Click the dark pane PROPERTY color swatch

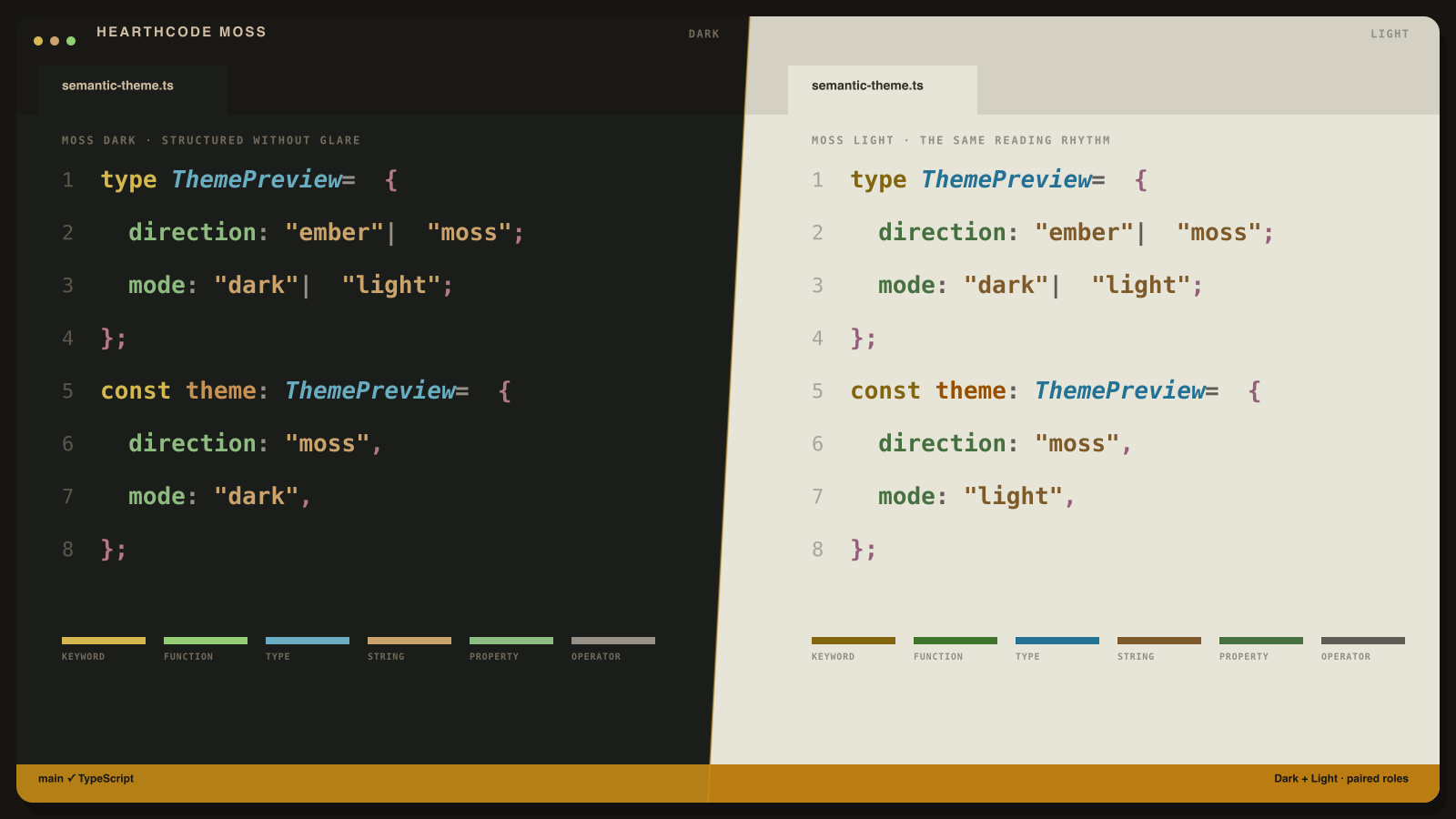(x=511, y=641)
